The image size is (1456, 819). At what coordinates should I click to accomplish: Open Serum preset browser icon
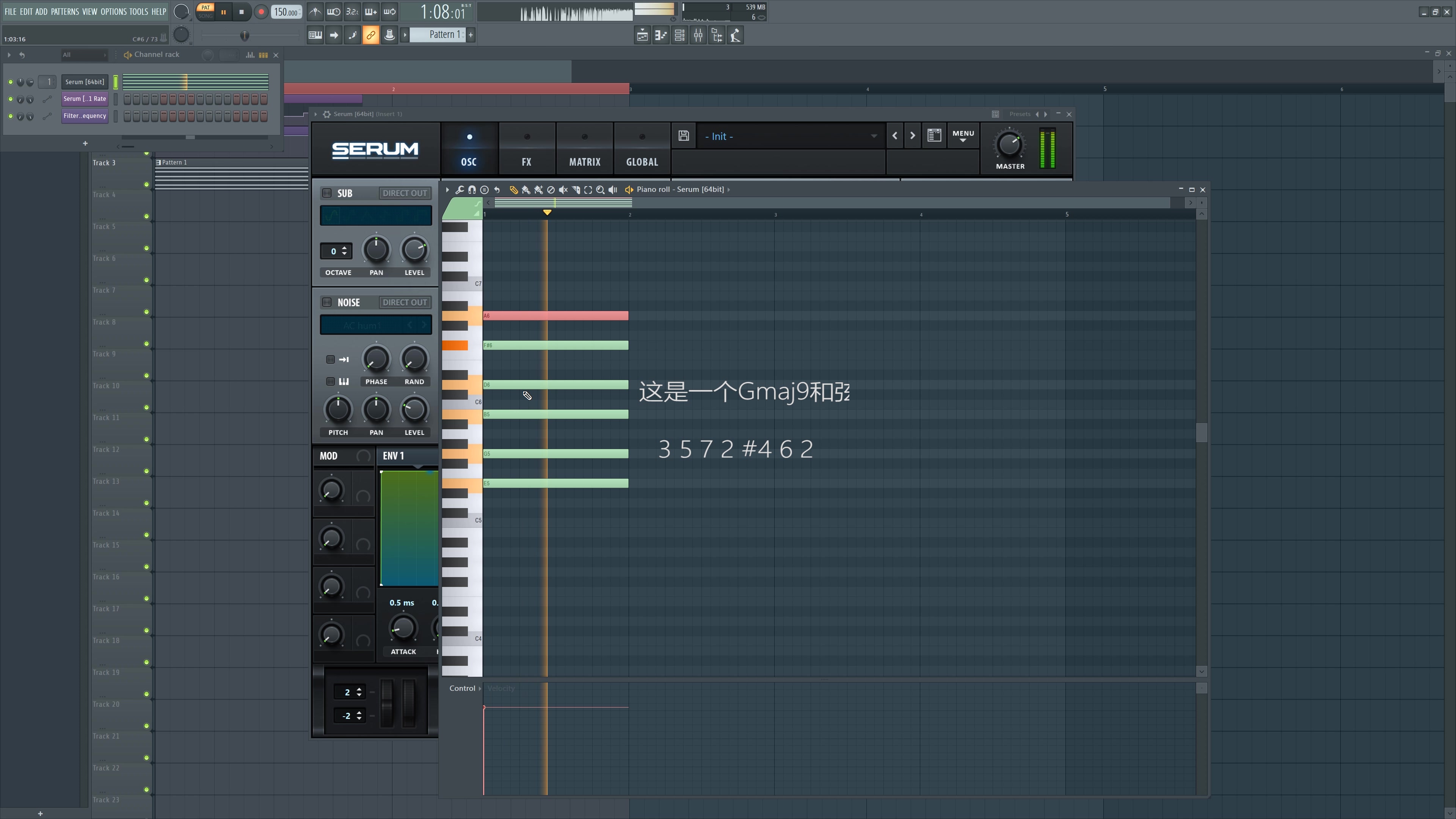click(x=934, y=136)
